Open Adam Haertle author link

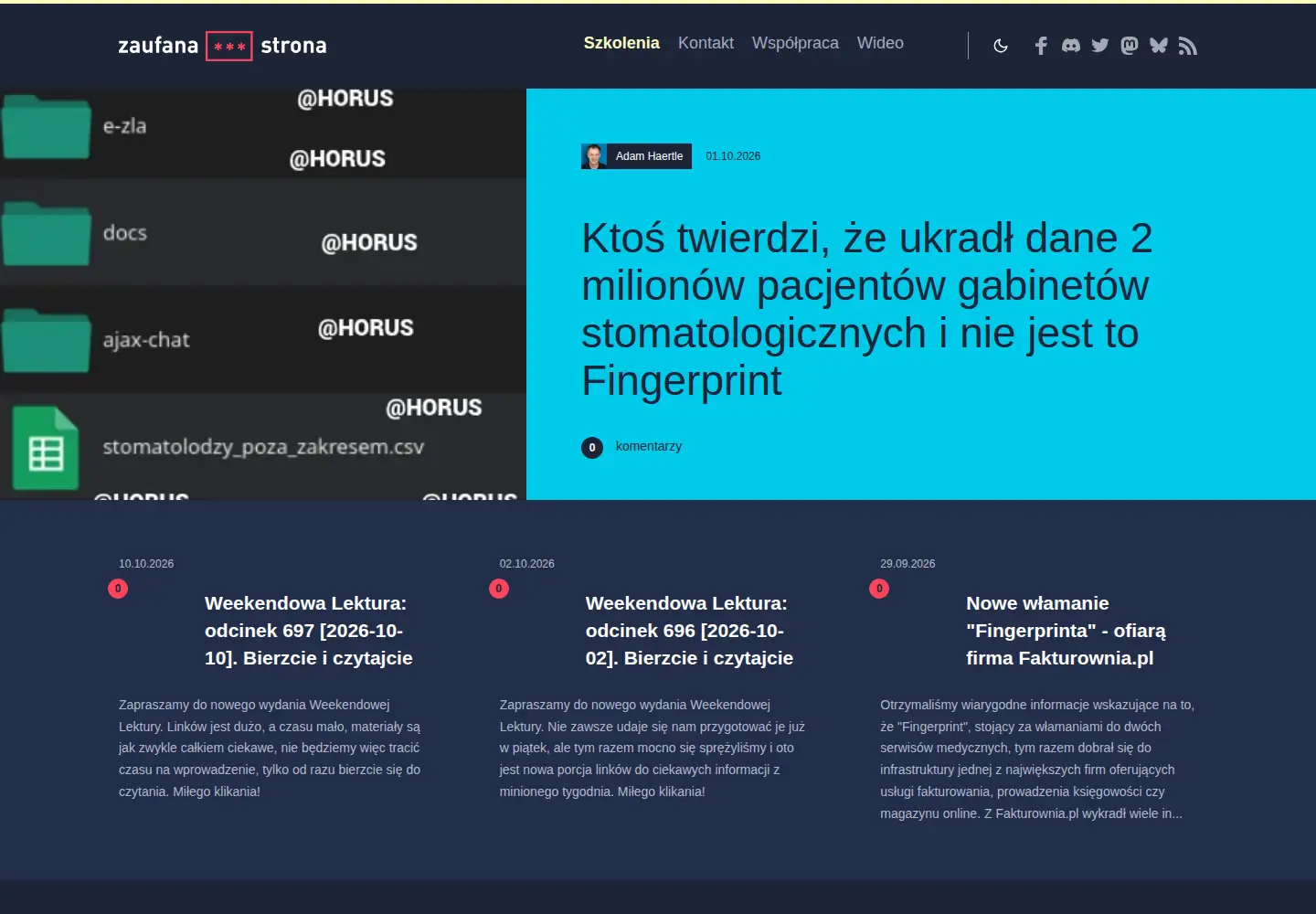pos(649,156)
